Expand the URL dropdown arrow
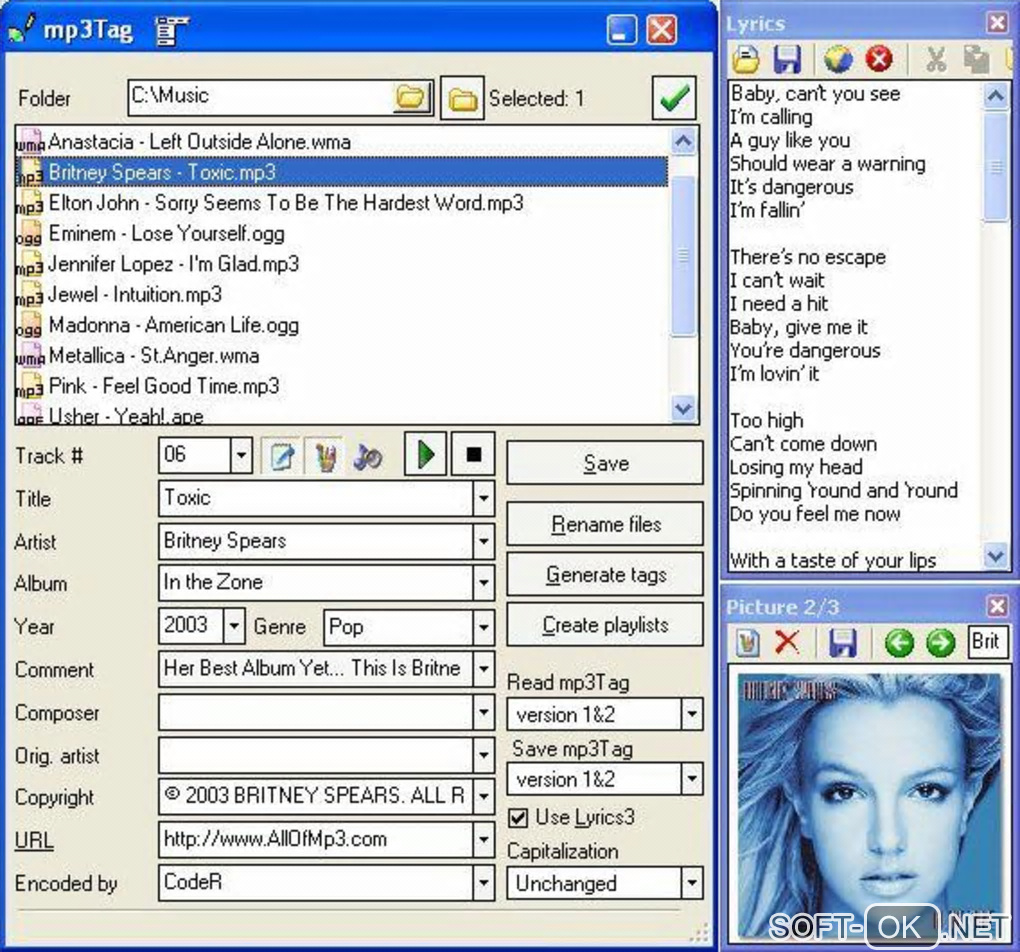1020x952 pixels. point(483,839)
